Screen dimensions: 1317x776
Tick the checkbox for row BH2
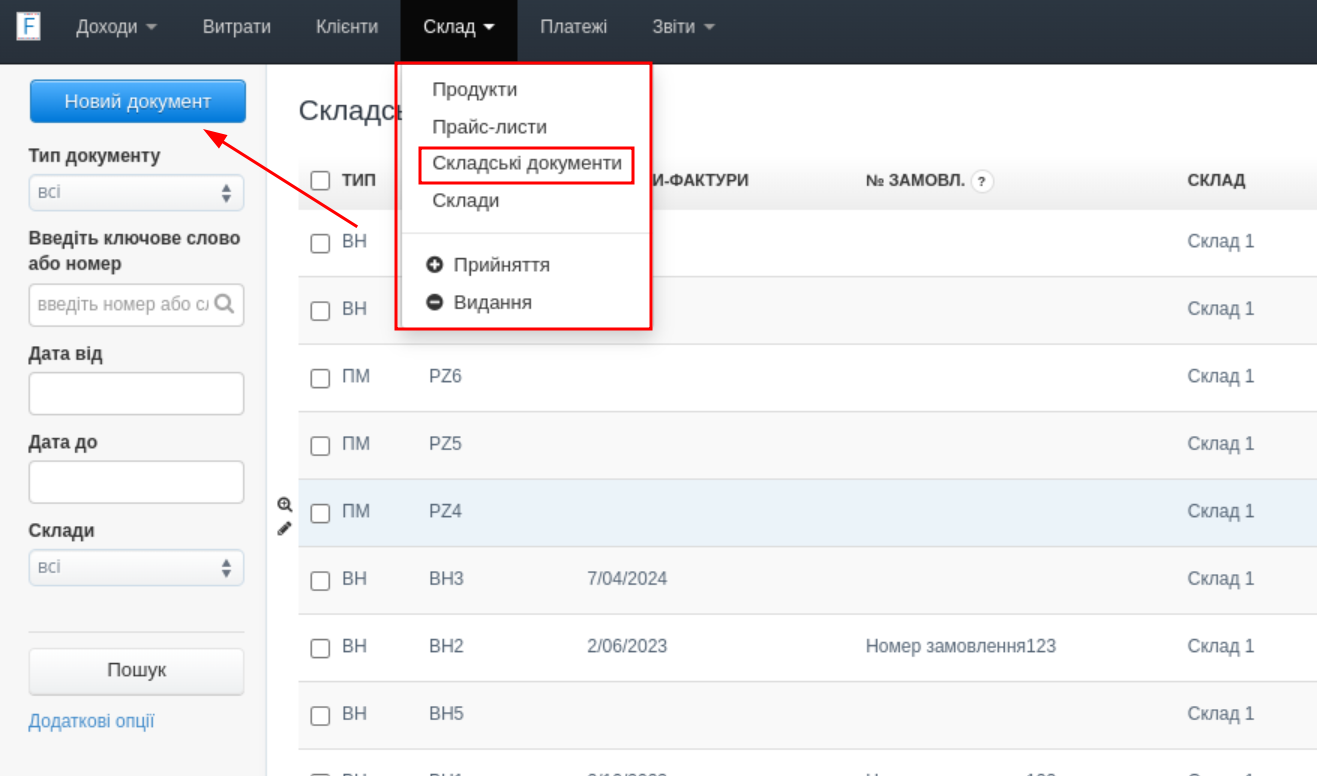320,648
